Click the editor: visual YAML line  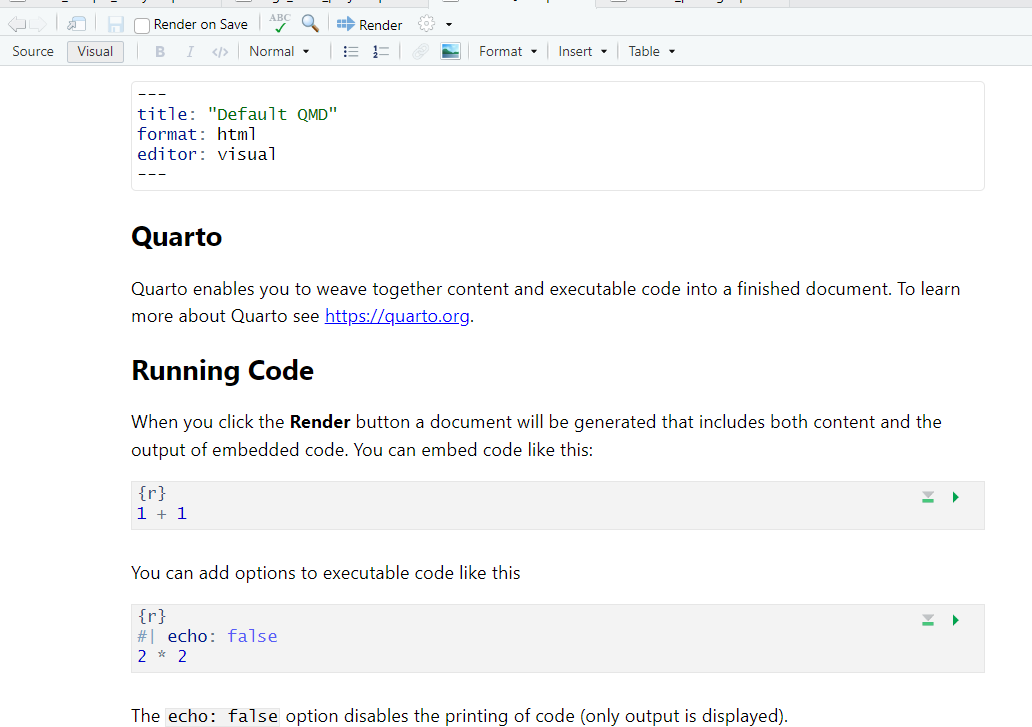click(x=207, y=155)
